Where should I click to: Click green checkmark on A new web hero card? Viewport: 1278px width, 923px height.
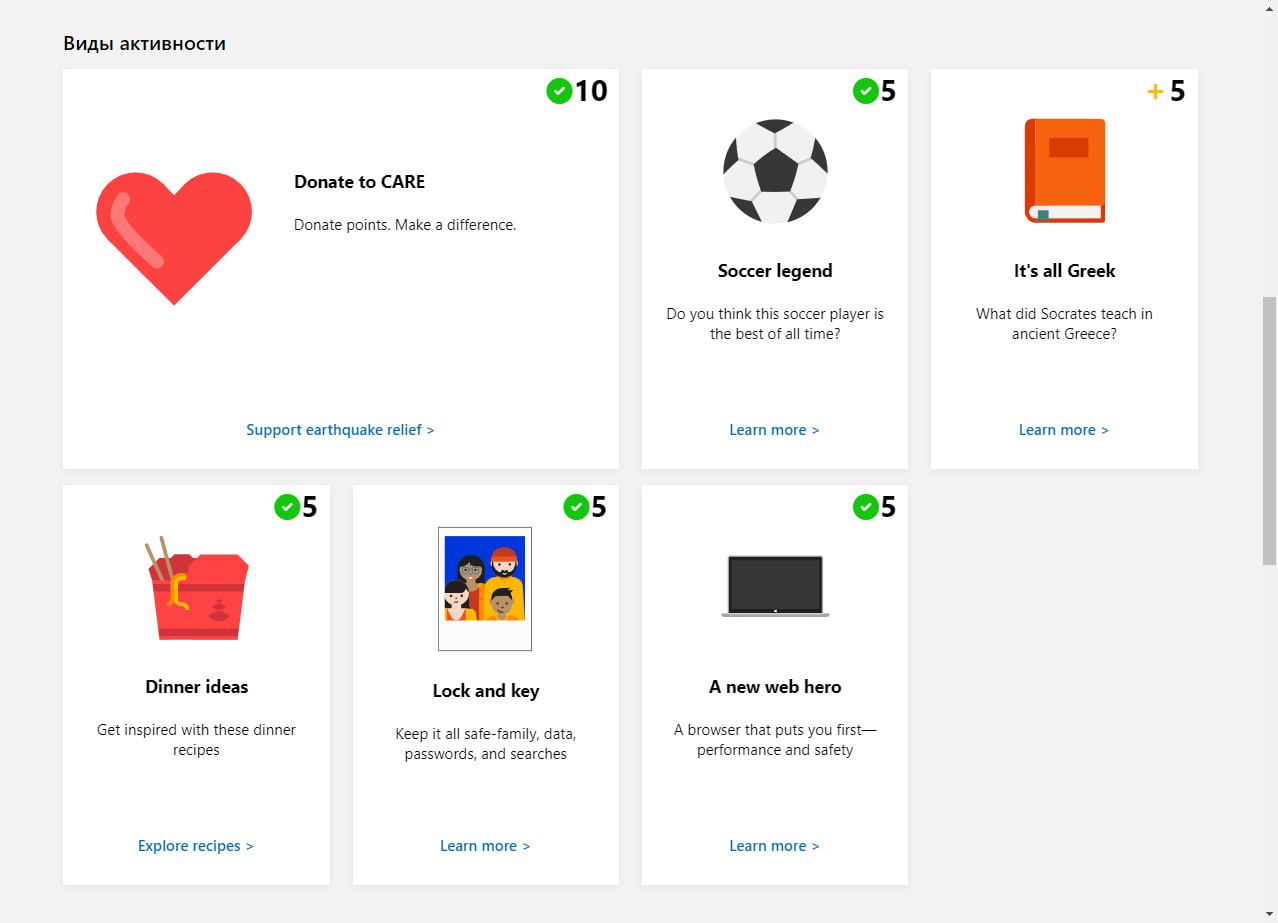click(865, 507)
